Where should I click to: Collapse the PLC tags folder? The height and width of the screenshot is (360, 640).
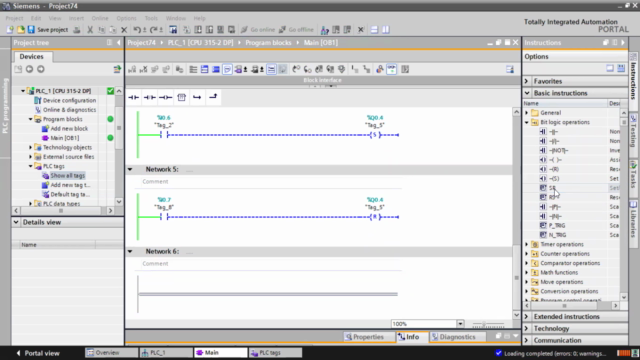click(x=30, y=166)
